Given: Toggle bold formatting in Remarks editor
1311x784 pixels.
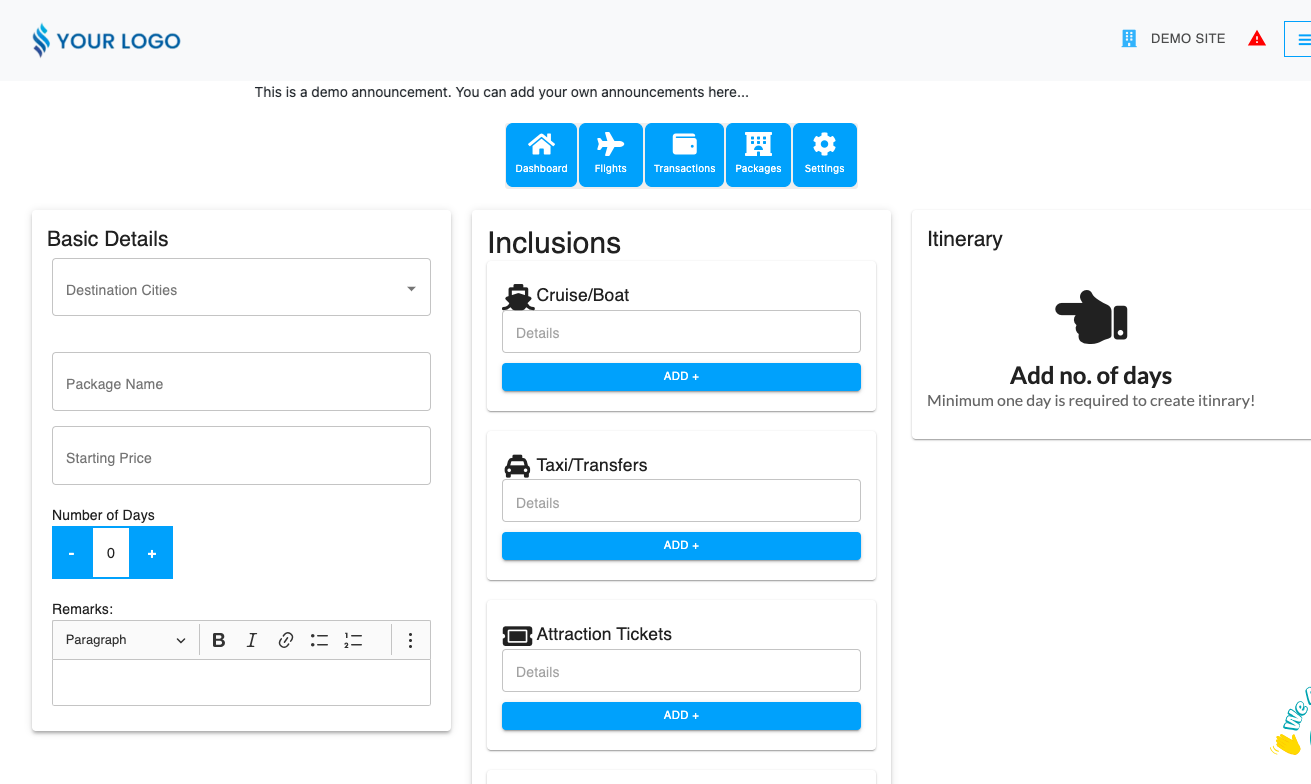Looking at the screenshot, I should pyautogui.click(x=219, y=640).
